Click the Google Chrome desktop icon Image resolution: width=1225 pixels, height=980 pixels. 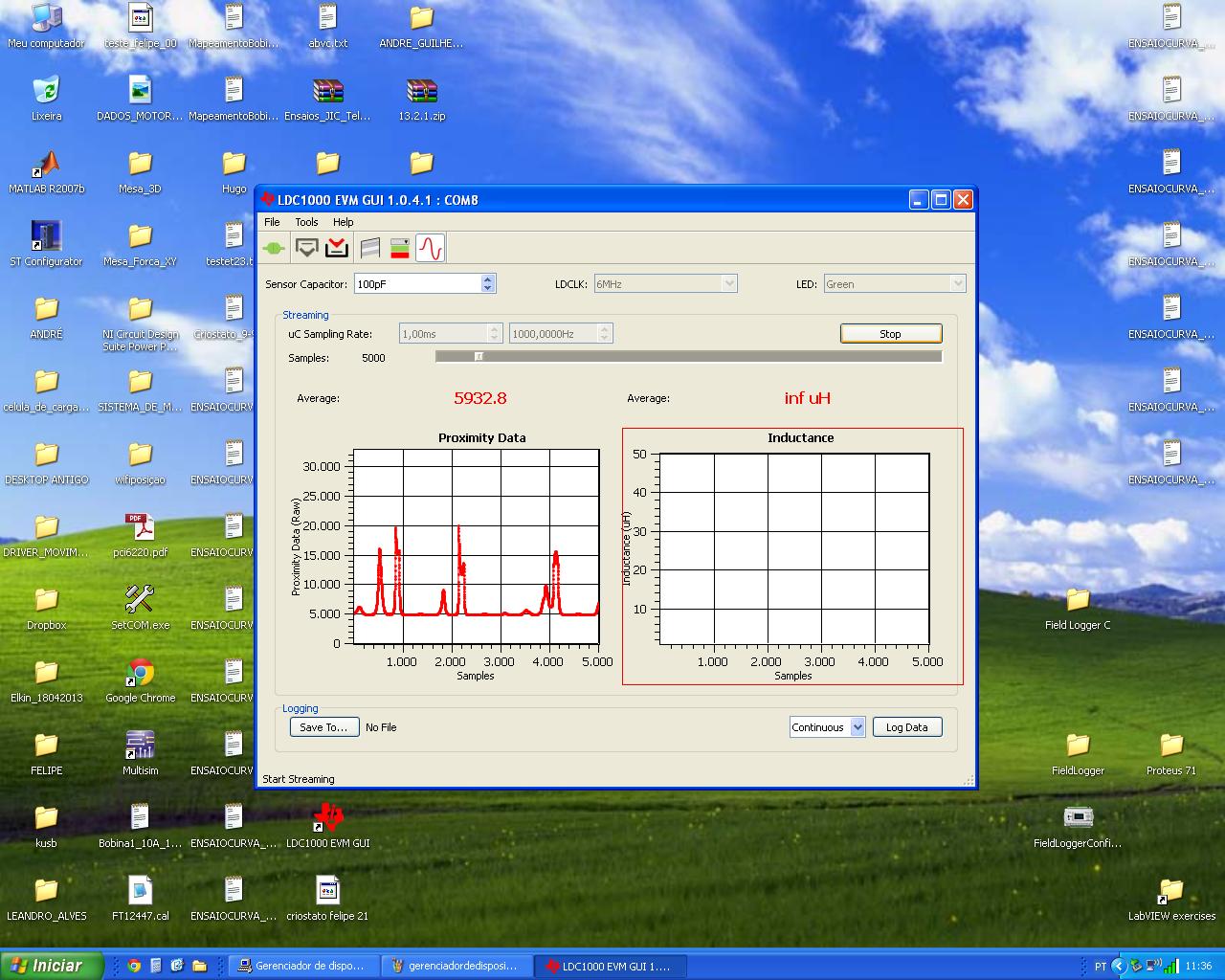tap(141, 682)
